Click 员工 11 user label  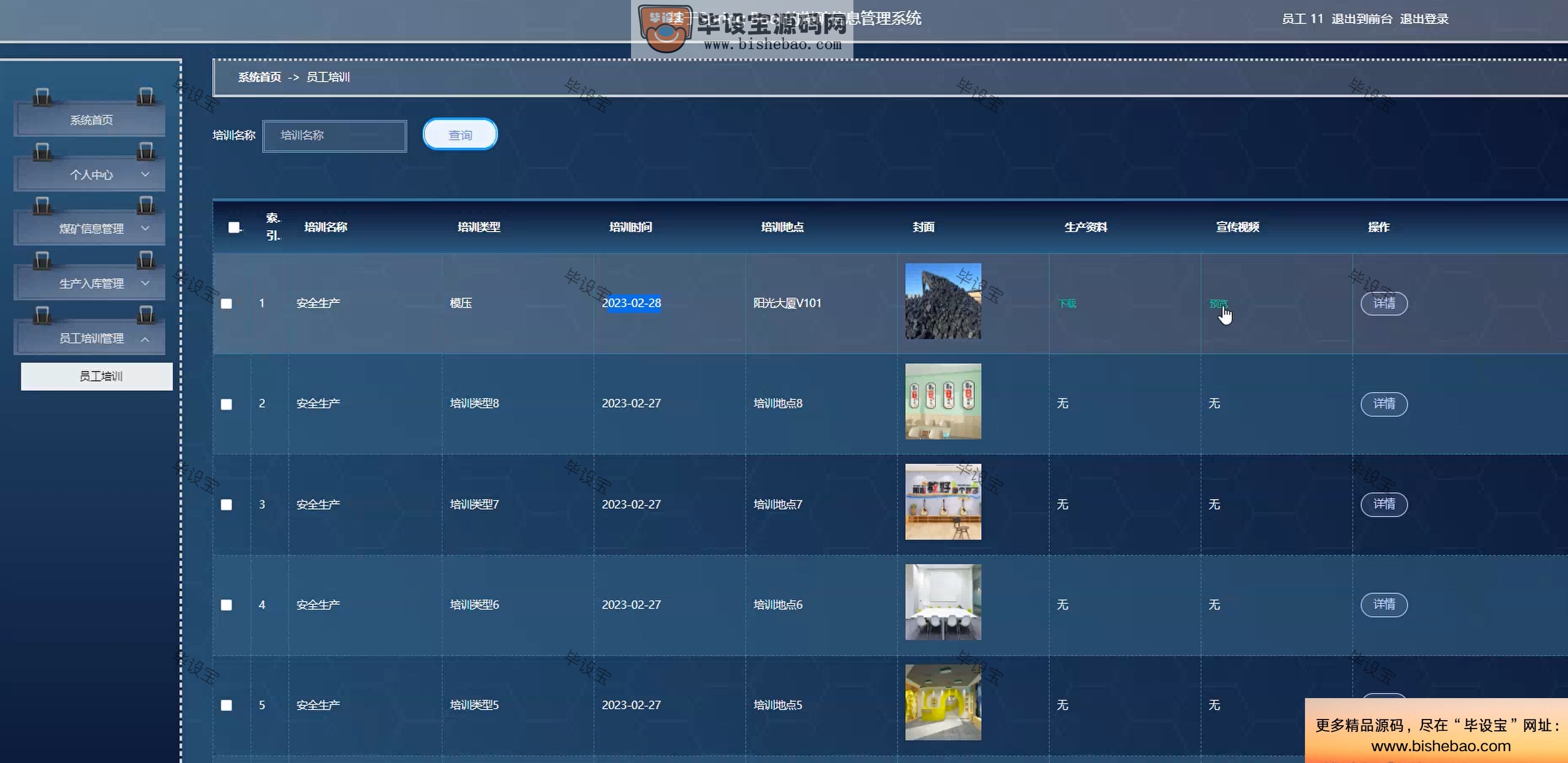click(1303, 19)
